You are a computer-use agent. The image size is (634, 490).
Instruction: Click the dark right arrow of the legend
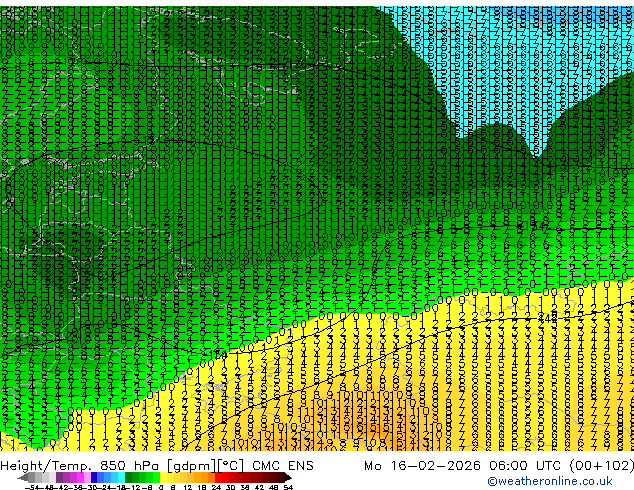click(x=288, y=477)
